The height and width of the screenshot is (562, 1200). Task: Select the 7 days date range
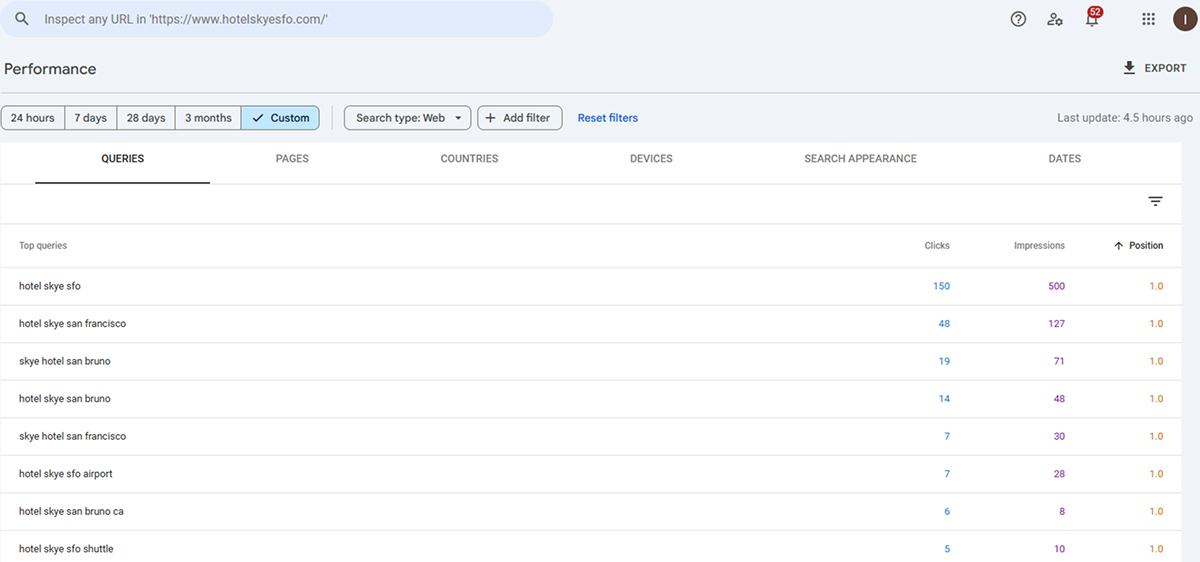pyautogui.click(x=91, y=118)
